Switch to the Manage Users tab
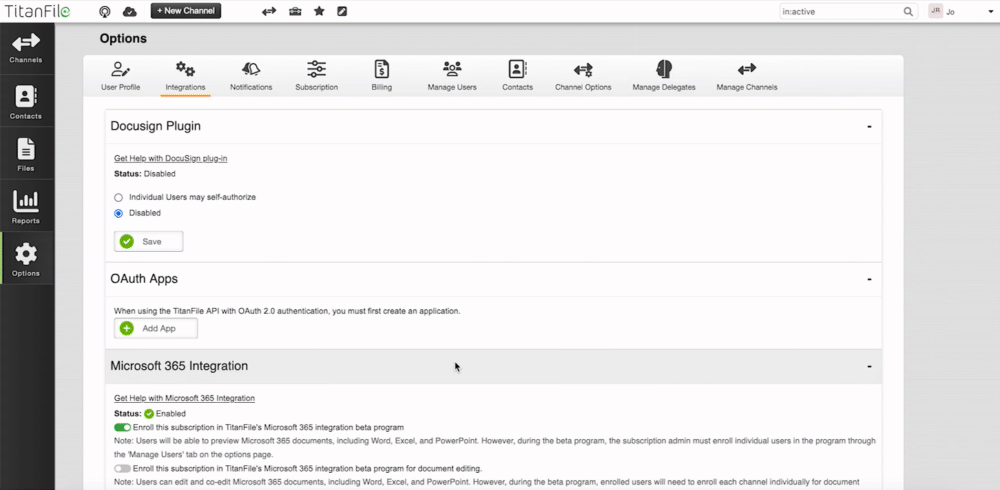The image size is (1000, 490). point(452,77)
